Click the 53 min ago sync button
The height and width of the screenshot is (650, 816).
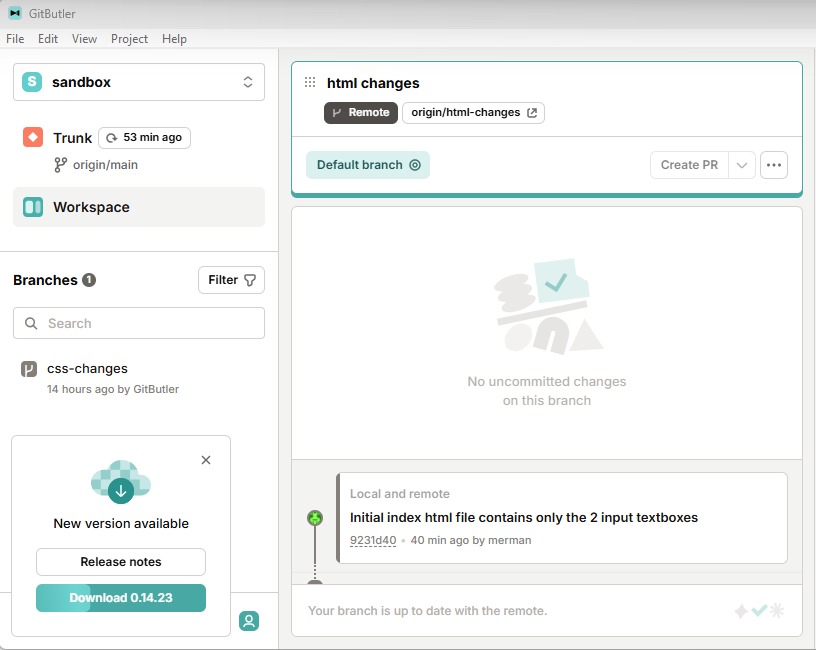145,138
